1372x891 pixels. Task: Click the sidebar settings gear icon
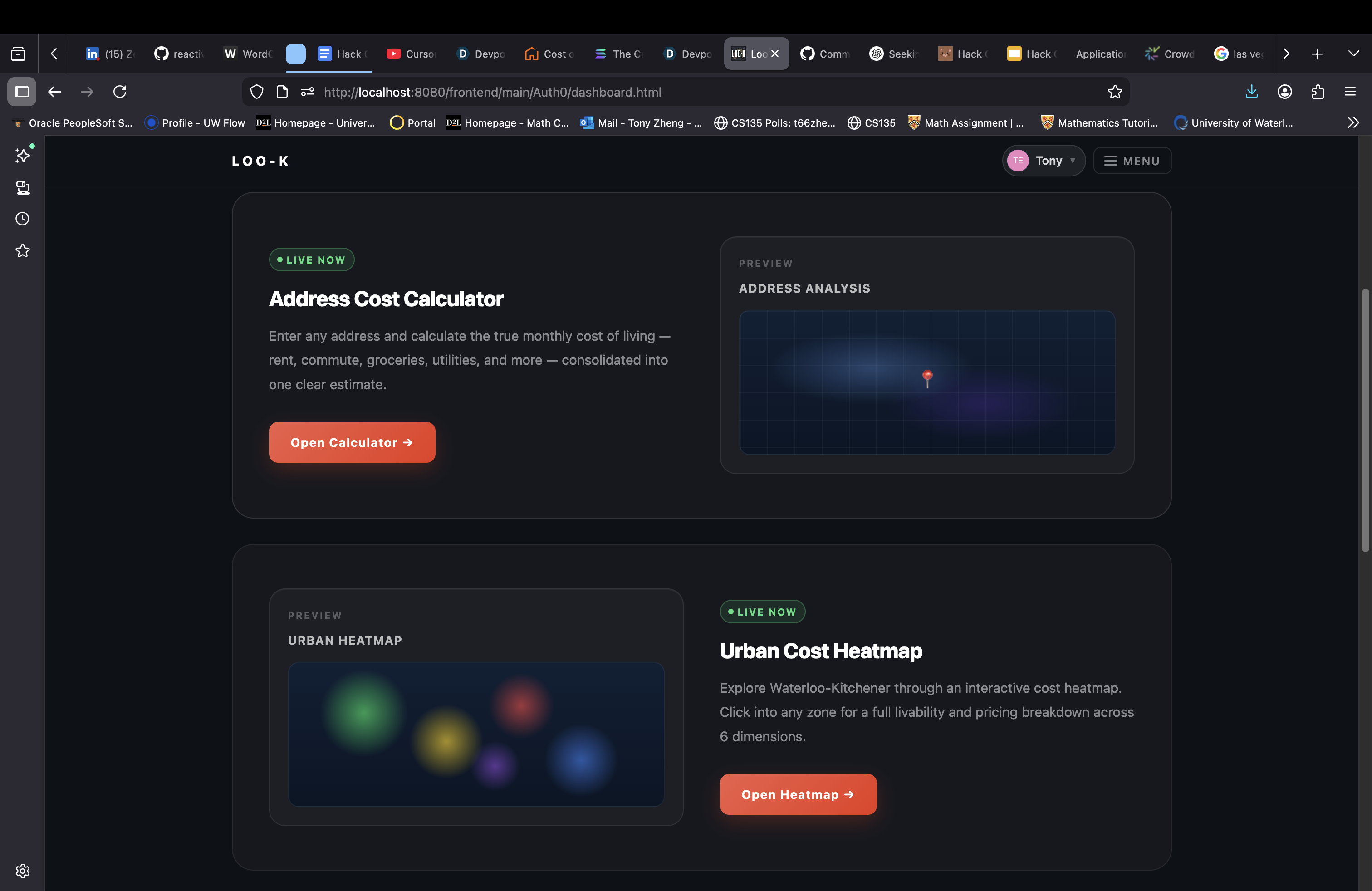click(x=23, y=871)
